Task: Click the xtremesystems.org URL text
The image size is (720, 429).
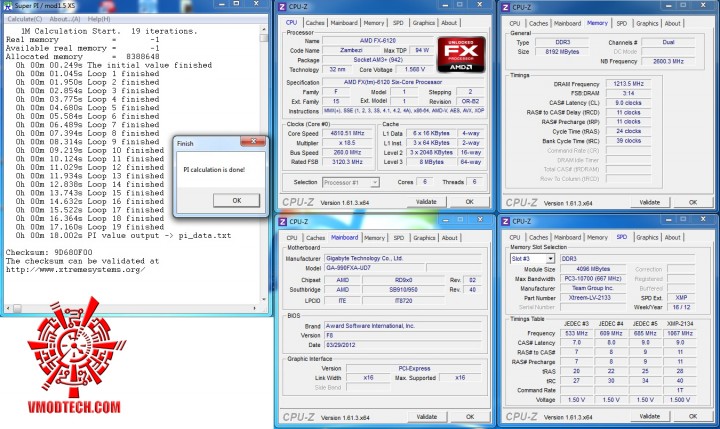Action: [75, 270]
